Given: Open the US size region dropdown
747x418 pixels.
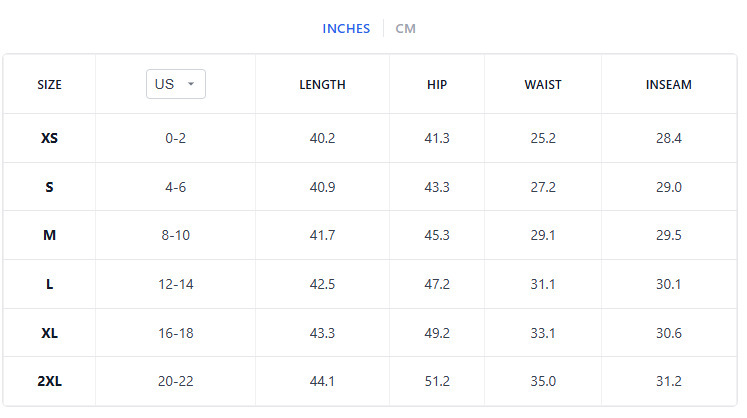Looking at the screenshot, I should pyautogui.click(x=175, y=84).
